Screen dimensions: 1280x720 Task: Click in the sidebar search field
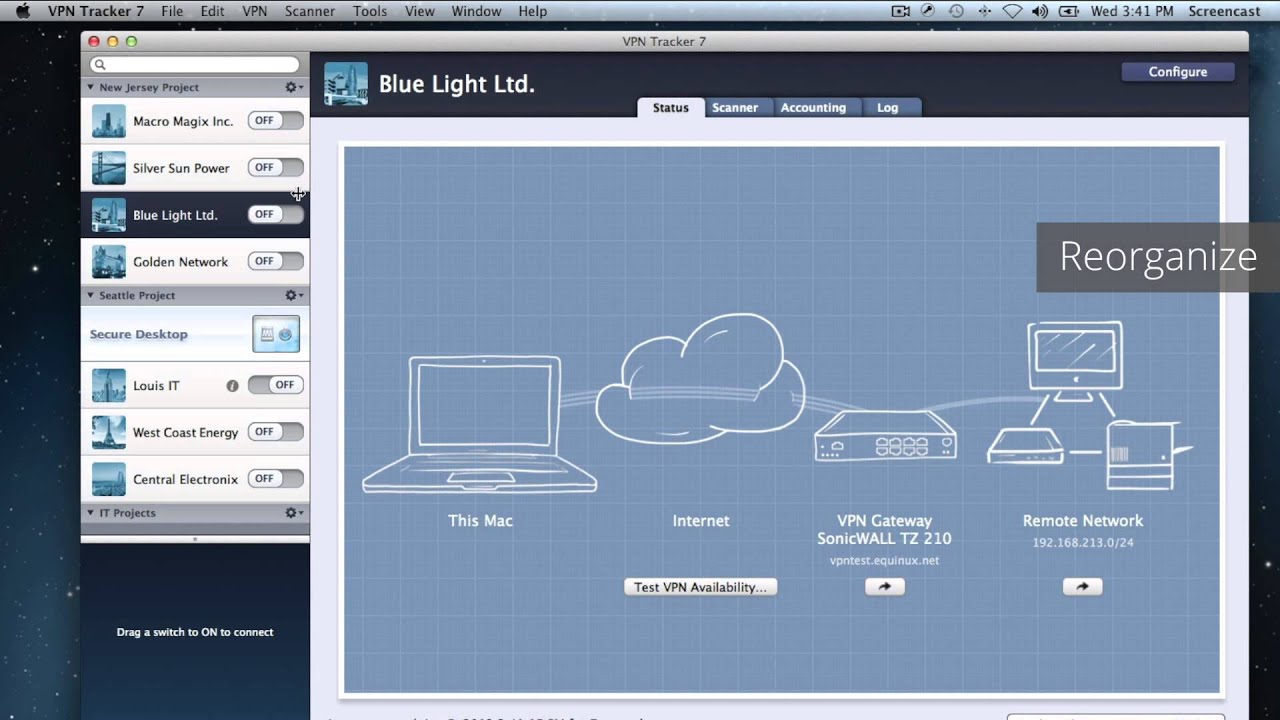[194, 65]
